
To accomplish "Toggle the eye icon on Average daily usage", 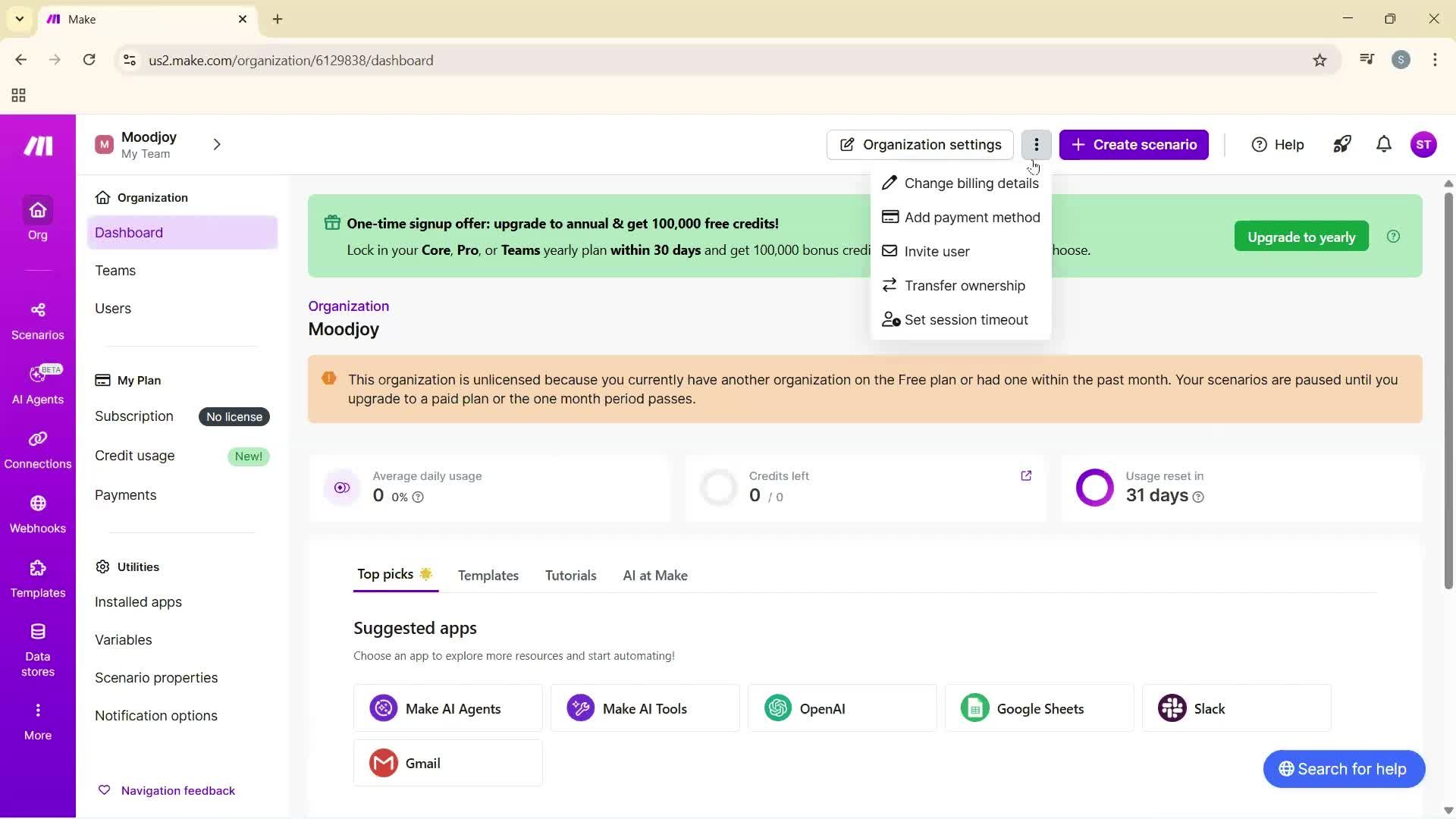I will click(341, 488).
